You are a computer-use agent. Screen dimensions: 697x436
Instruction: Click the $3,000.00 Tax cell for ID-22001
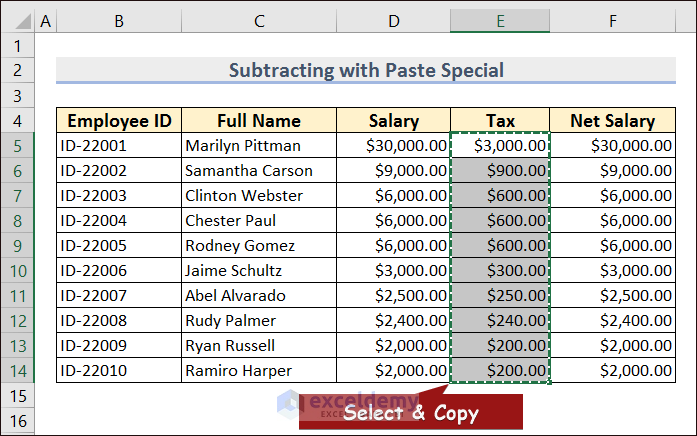pyautogui.click(x=500, y=146)
